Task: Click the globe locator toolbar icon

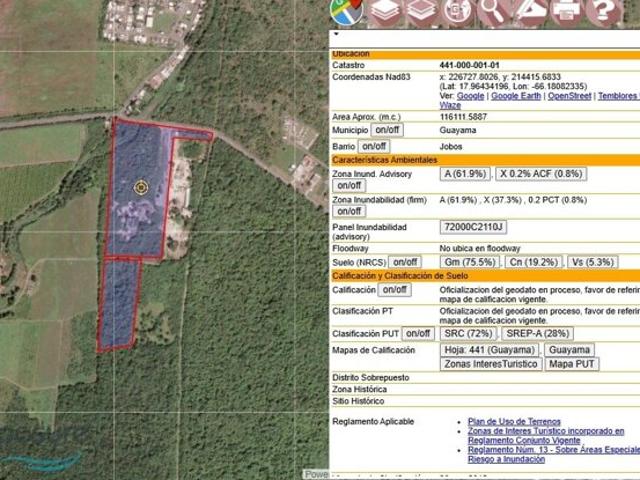Action: point(456,11)
